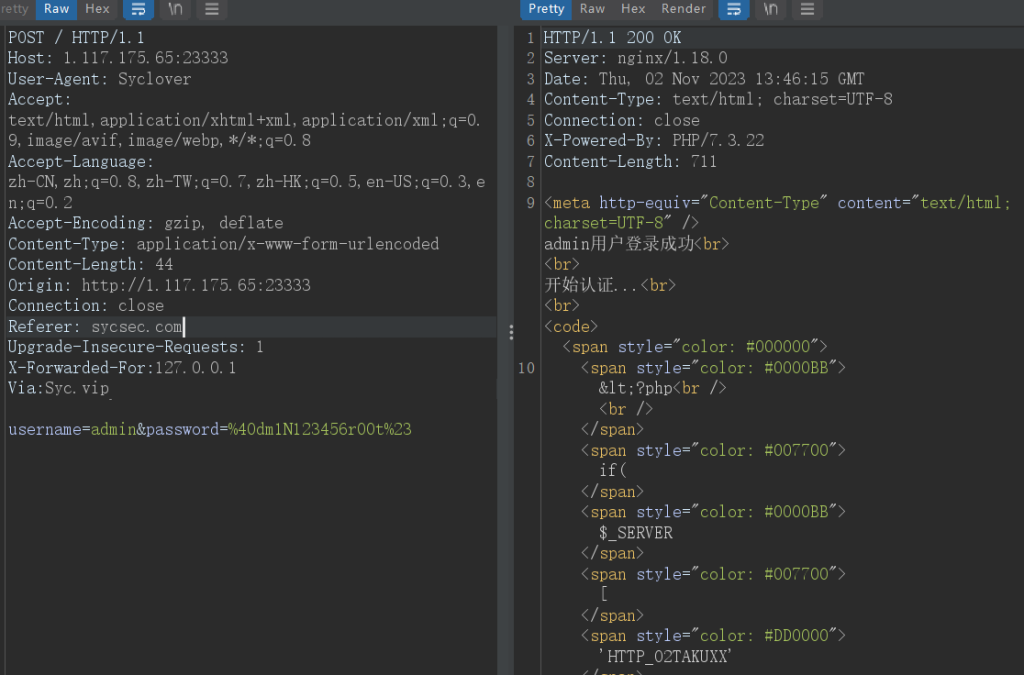Open the response panel hamburger menu
1024x675 pixels.
coord(807,9)
